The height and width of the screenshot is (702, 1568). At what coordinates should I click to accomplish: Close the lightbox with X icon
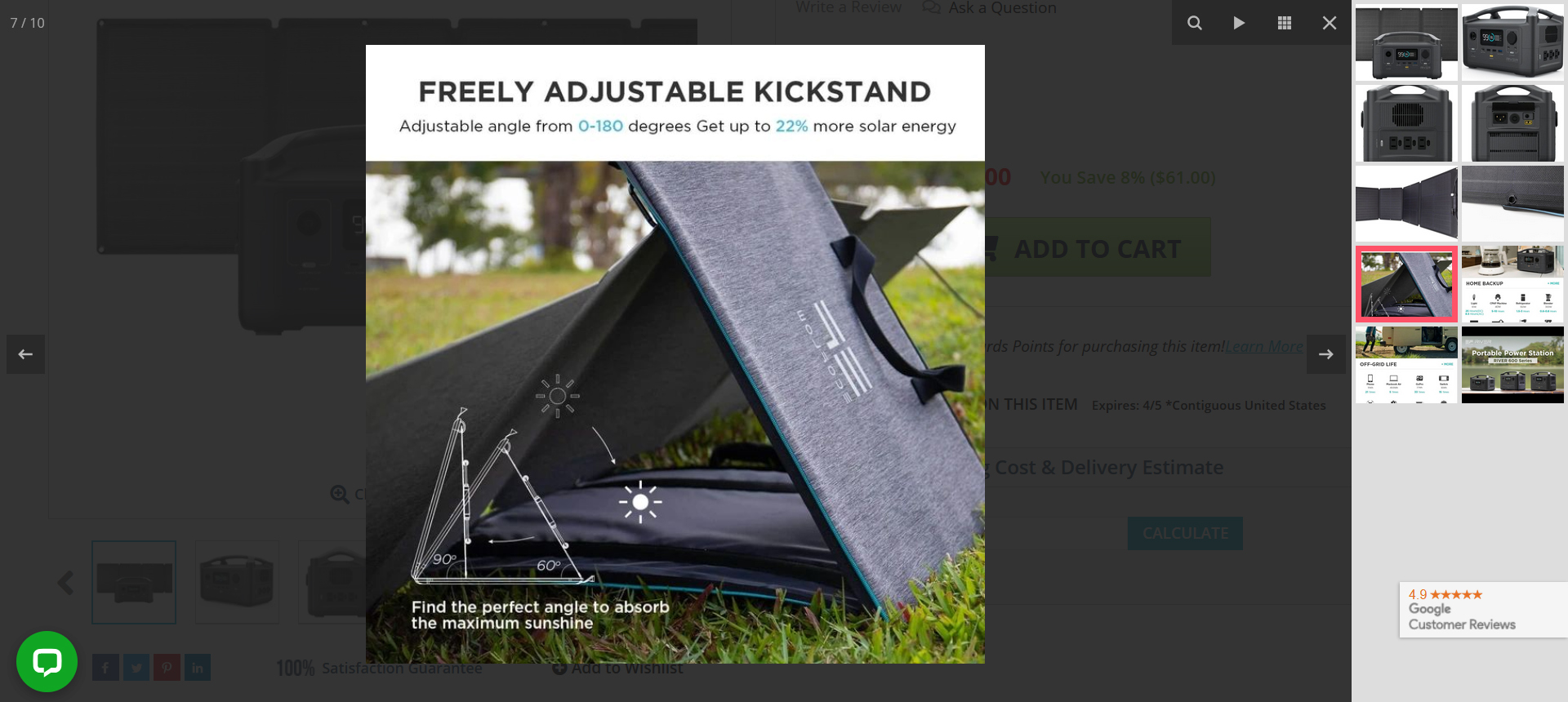tap(1329, 23)
